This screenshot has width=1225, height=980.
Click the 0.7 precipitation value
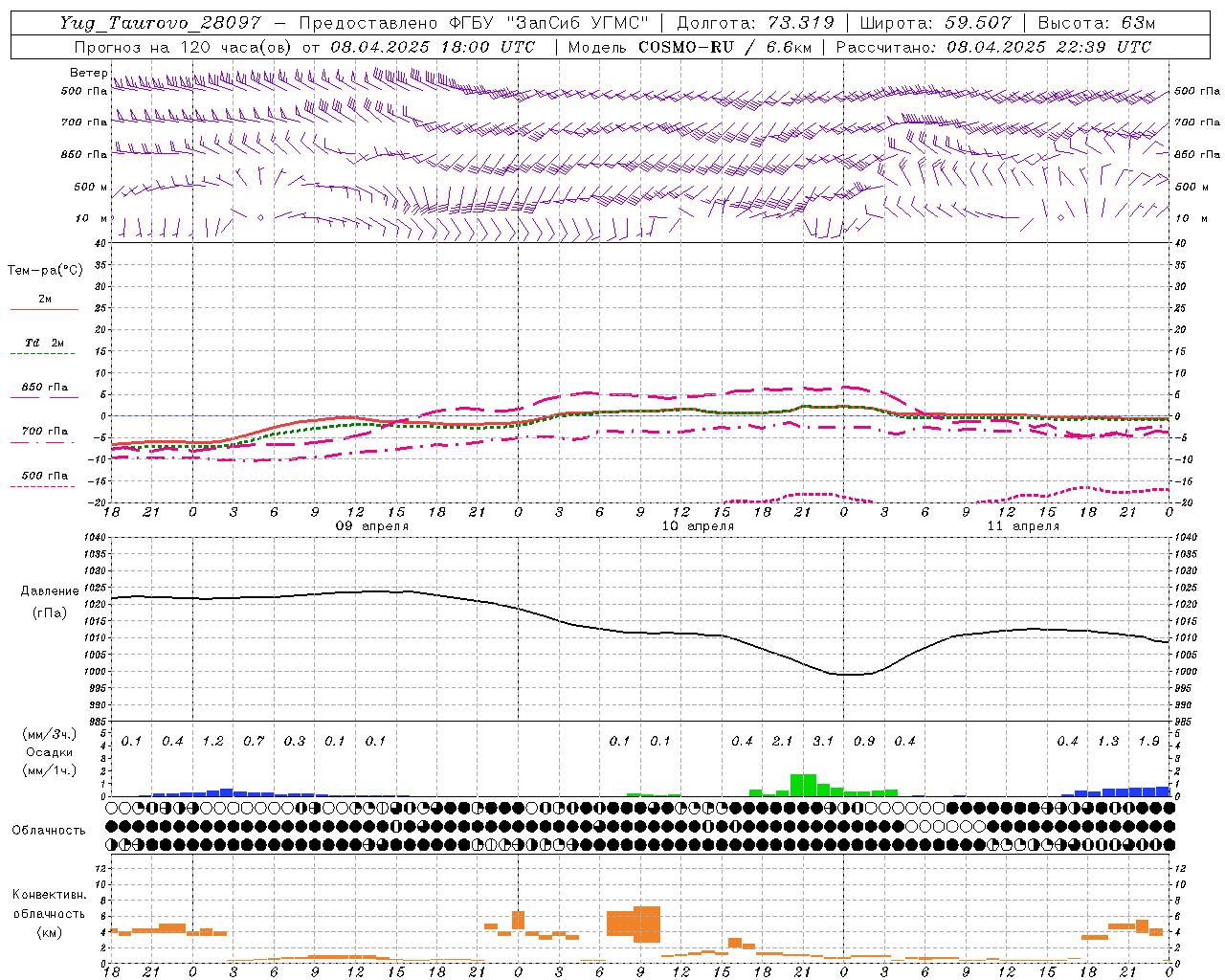tap(254, 742)
